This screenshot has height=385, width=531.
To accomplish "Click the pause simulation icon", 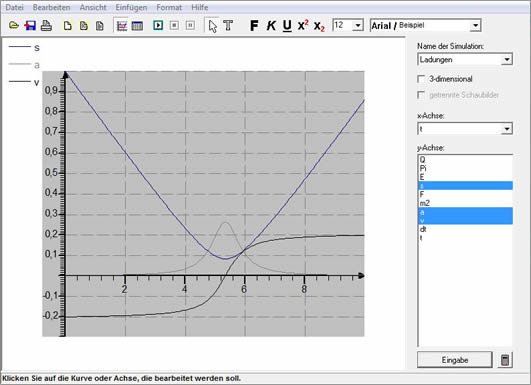I will [190, 25].
